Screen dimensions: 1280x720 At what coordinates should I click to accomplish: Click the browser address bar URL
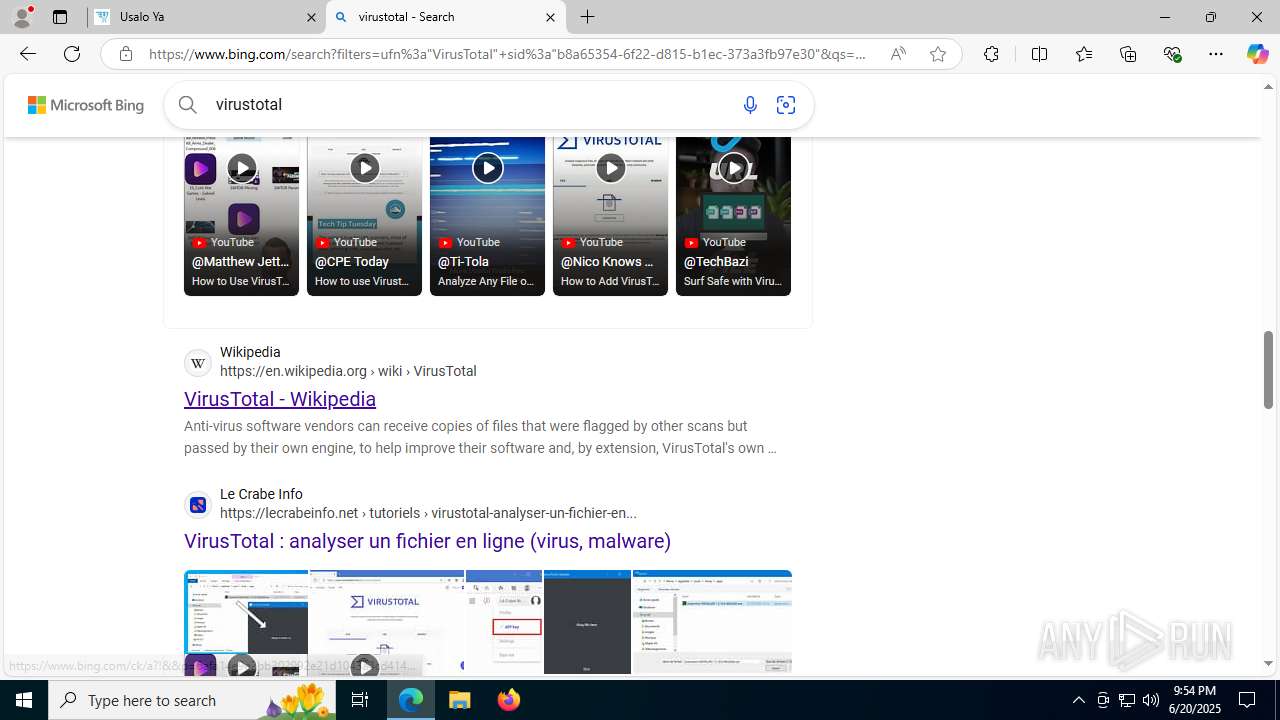[507, 54]
